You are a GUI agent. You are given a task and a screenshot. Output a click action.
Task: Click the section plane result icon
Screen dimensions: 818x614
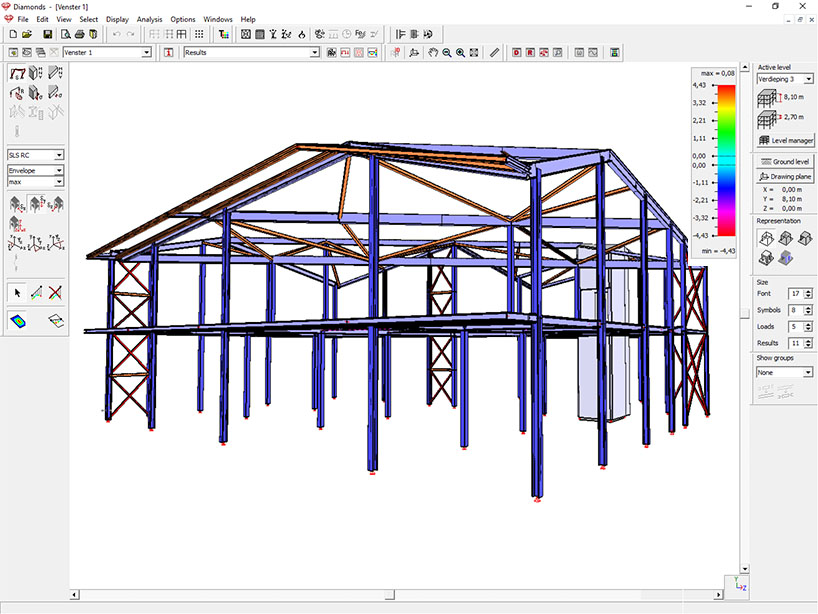click(x=55, y=320)
